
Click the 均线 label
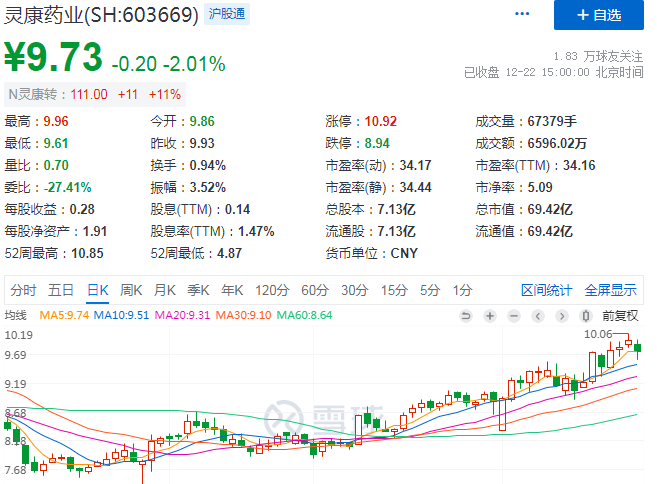tap(16, 315)
